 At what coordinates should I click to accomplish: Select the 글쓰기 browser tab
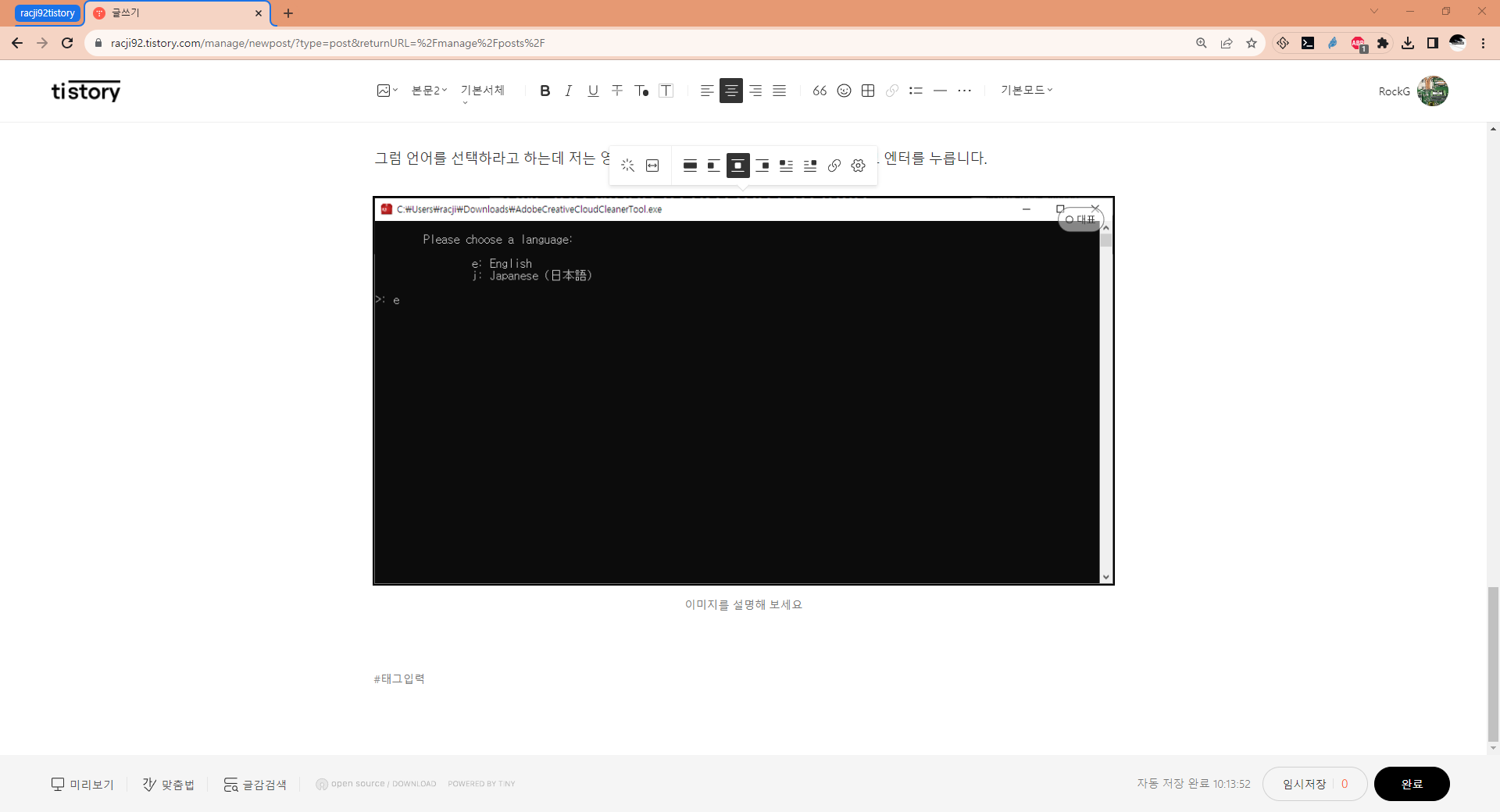click(x=177, y=13)
